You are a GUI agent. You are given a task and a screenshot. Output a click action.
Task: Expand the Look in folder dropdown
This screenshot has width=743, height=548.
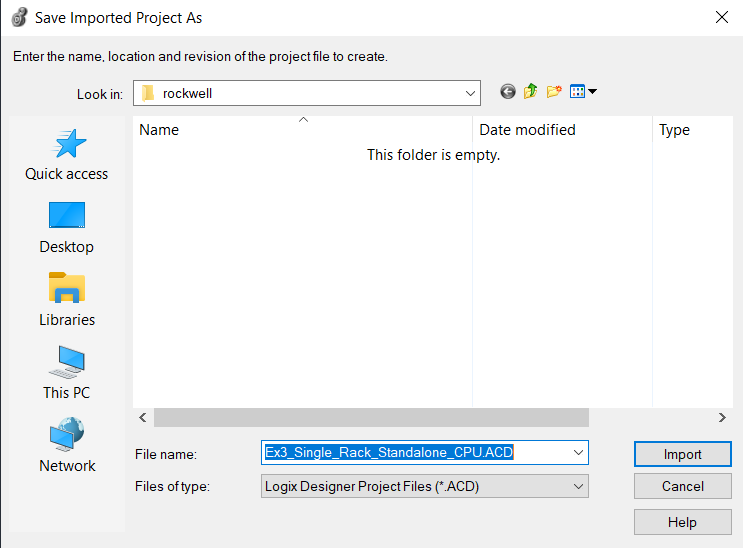470,93
